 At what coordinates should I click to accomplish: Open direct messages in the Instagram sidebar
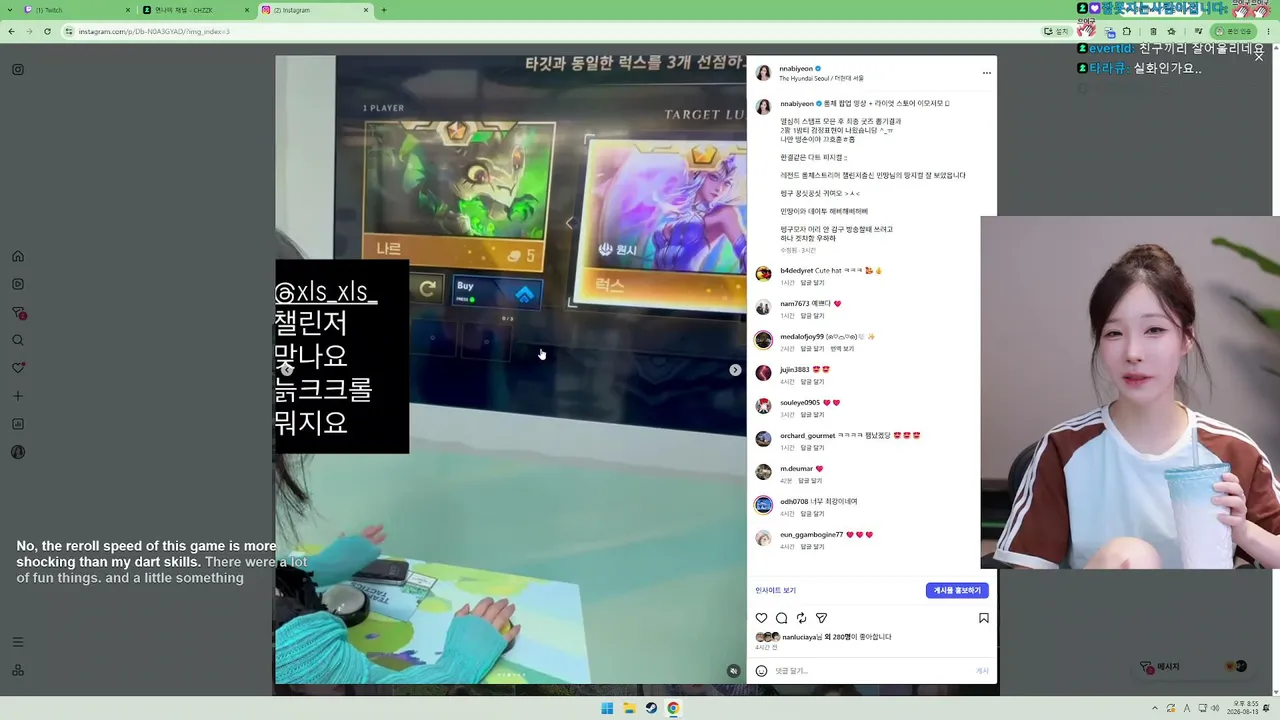[18, 312]
